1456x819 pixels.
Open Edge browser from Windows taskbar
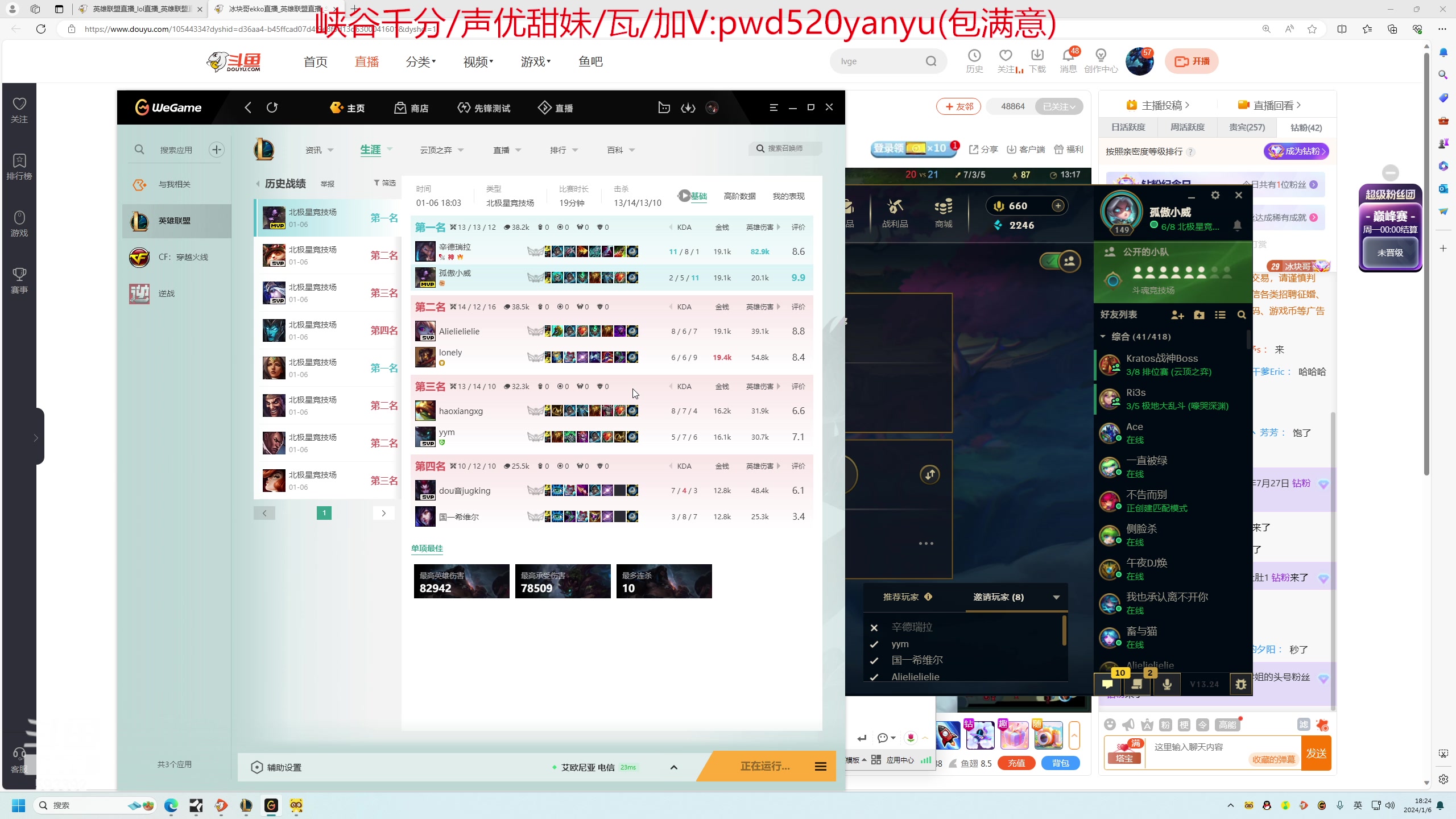click(x=171, y=805)
